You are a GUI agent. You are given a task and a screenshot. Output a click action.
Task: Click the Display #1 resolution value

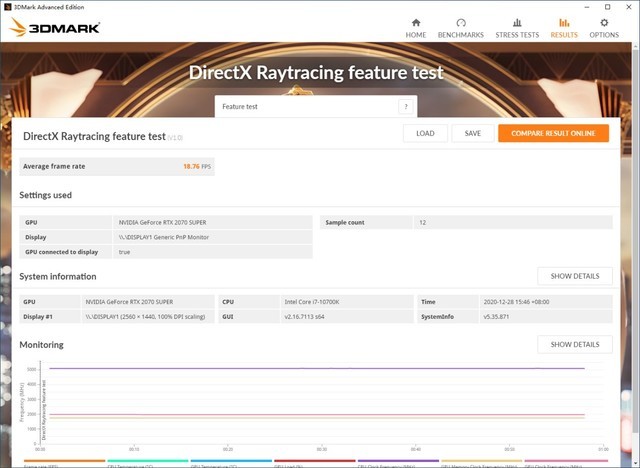pos(145,317)
